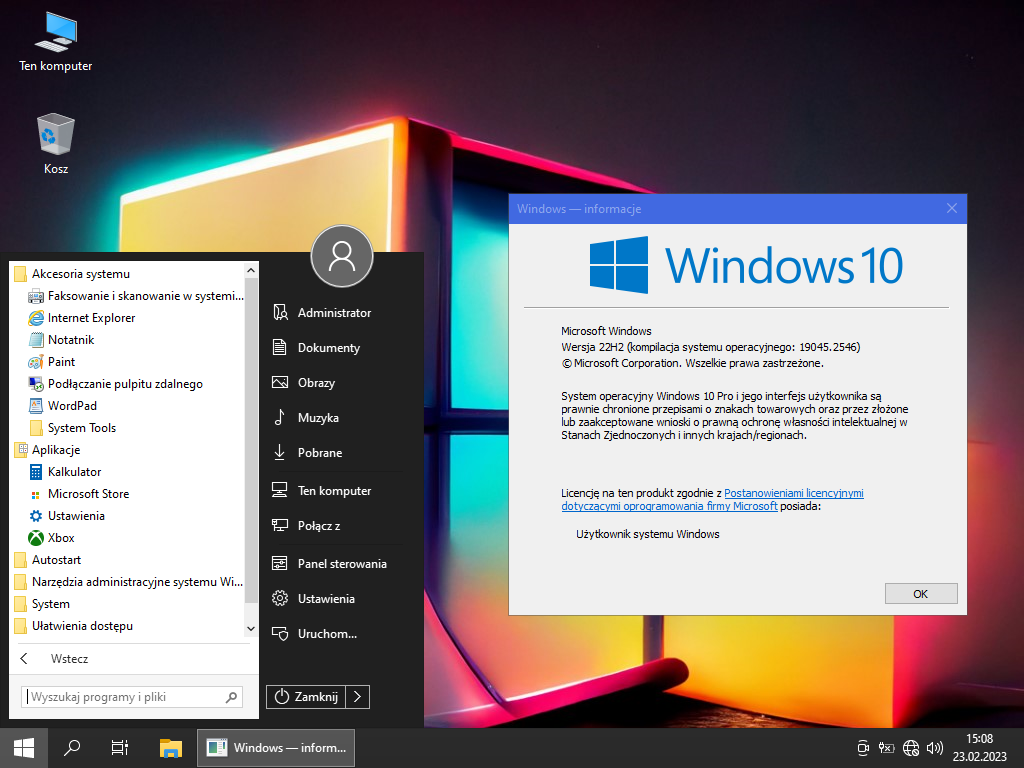Screen dimensions: 1024x768
Task: Open Notatnik from Akcesoria systemu
Action: (70, 340)
